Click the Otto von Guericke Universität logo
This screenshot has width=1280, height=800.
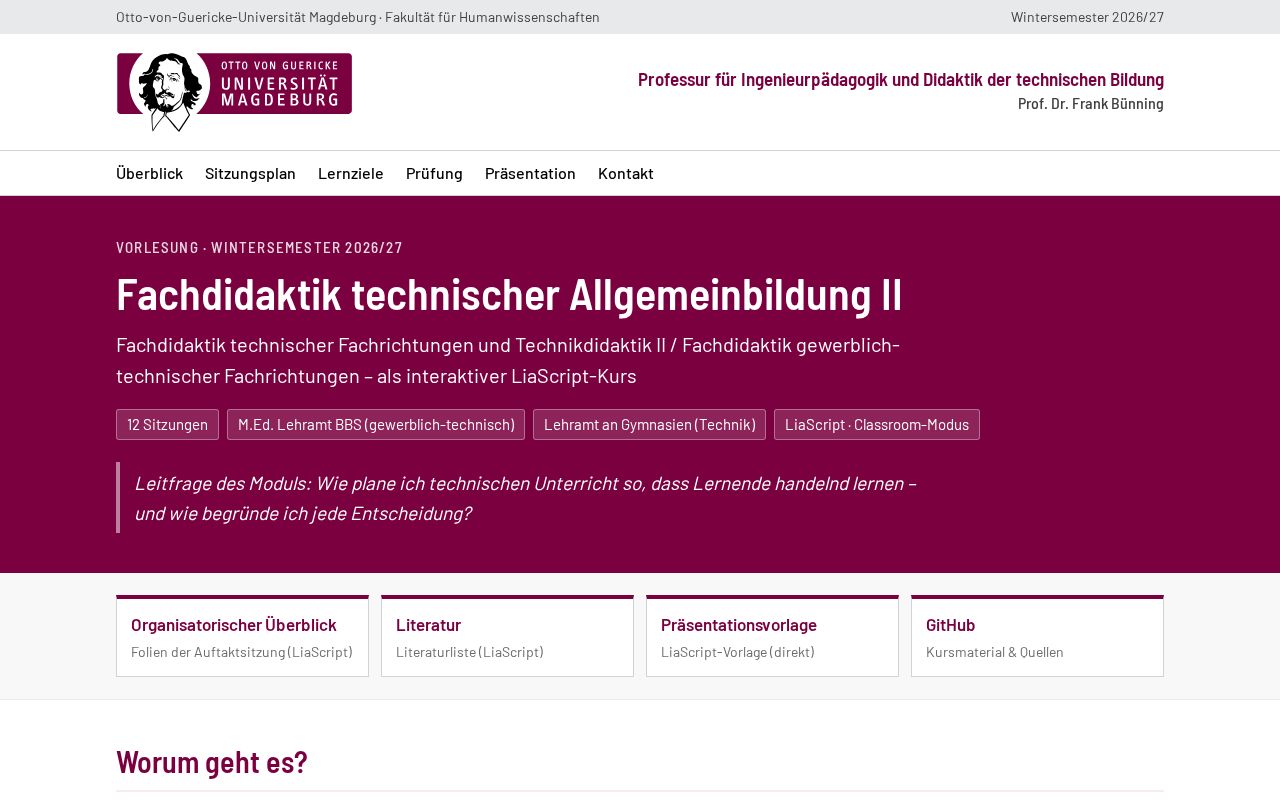click(x=234, y=92)
